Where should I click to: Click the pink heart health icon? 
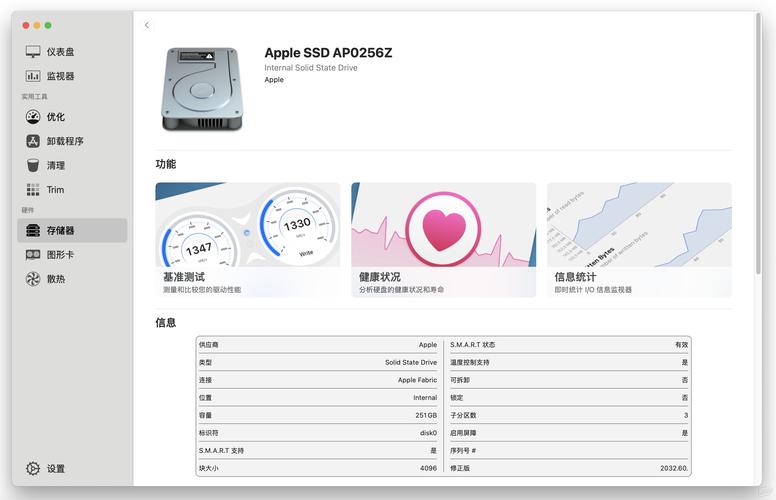[x=443, y=229]
